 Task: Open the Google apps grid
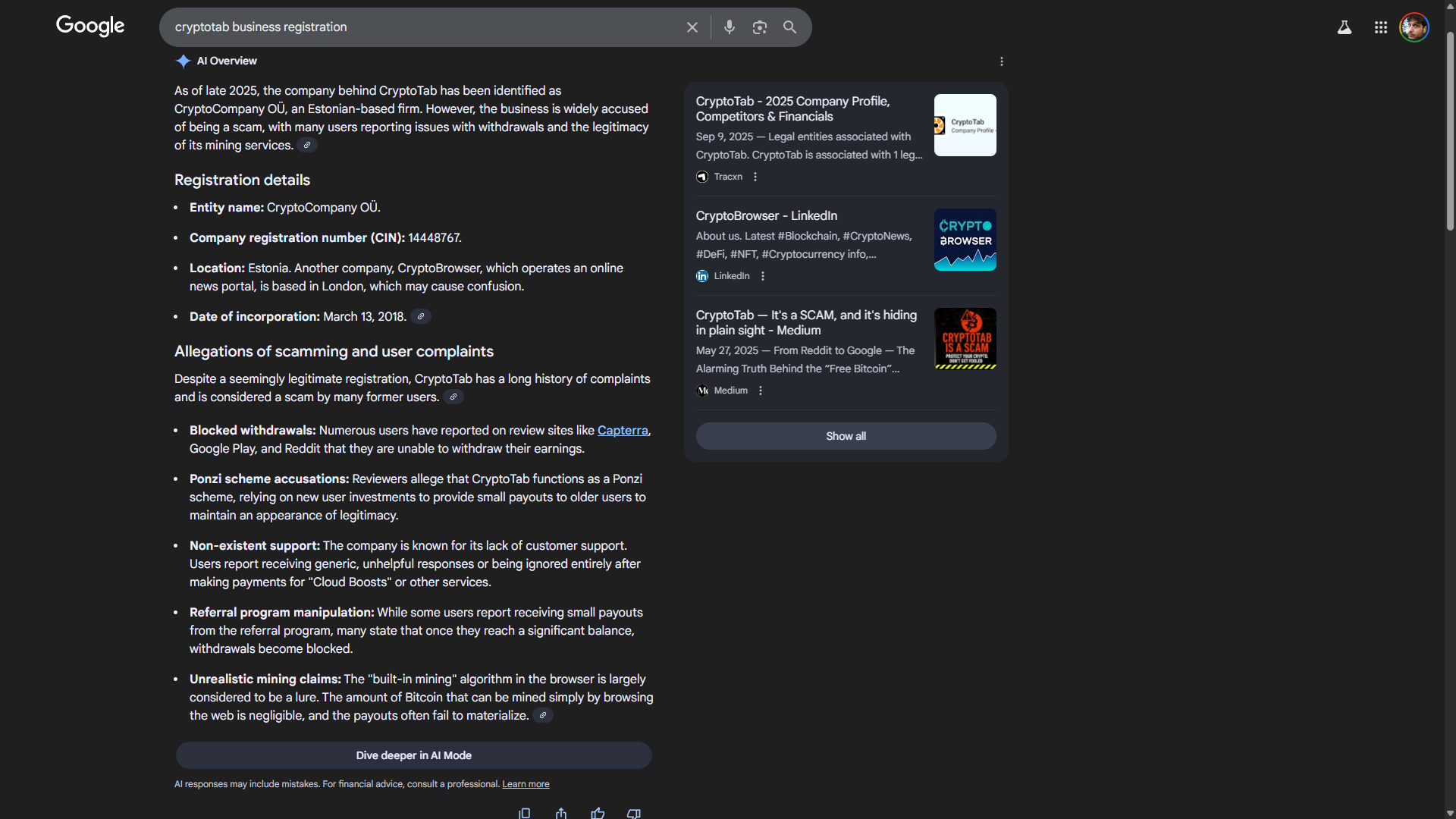click(1380, 27)
